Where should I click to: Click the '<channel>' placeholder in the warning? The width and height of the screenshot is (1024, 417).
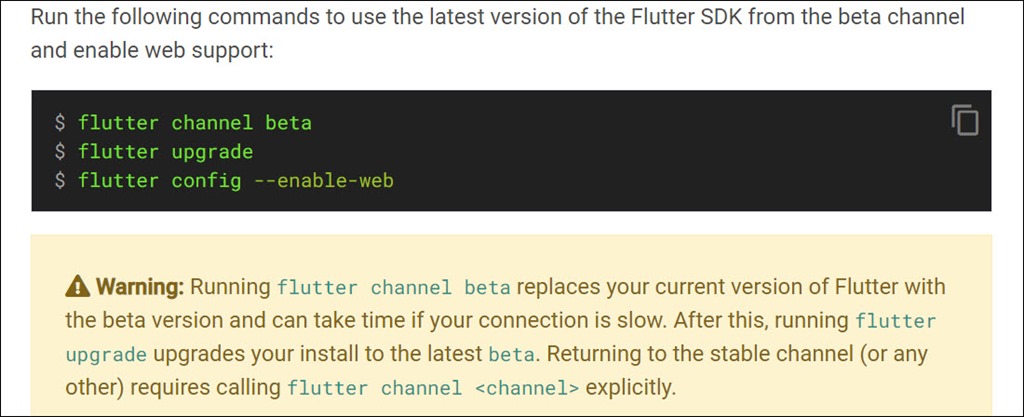tap(527, 388)
